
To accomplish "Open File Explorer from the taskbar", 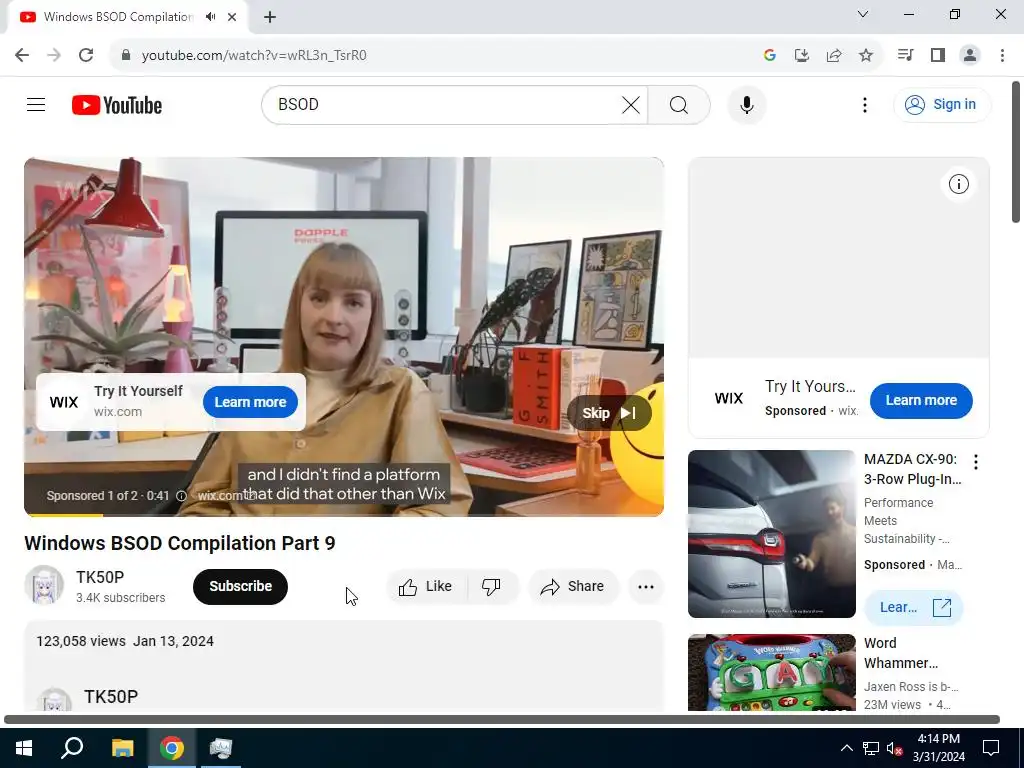I will (122, 748).
